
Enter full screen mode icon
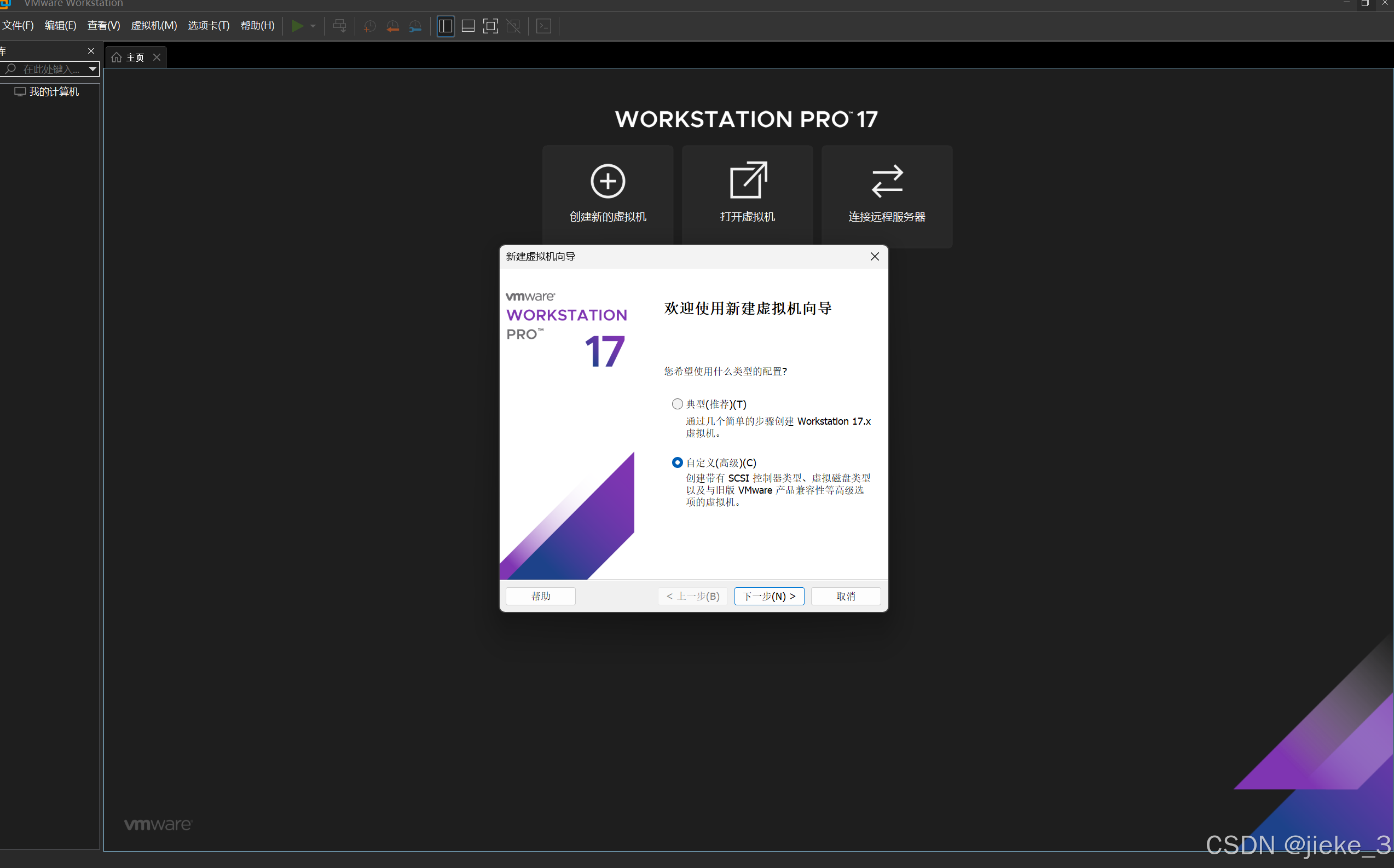coord(490,26)
